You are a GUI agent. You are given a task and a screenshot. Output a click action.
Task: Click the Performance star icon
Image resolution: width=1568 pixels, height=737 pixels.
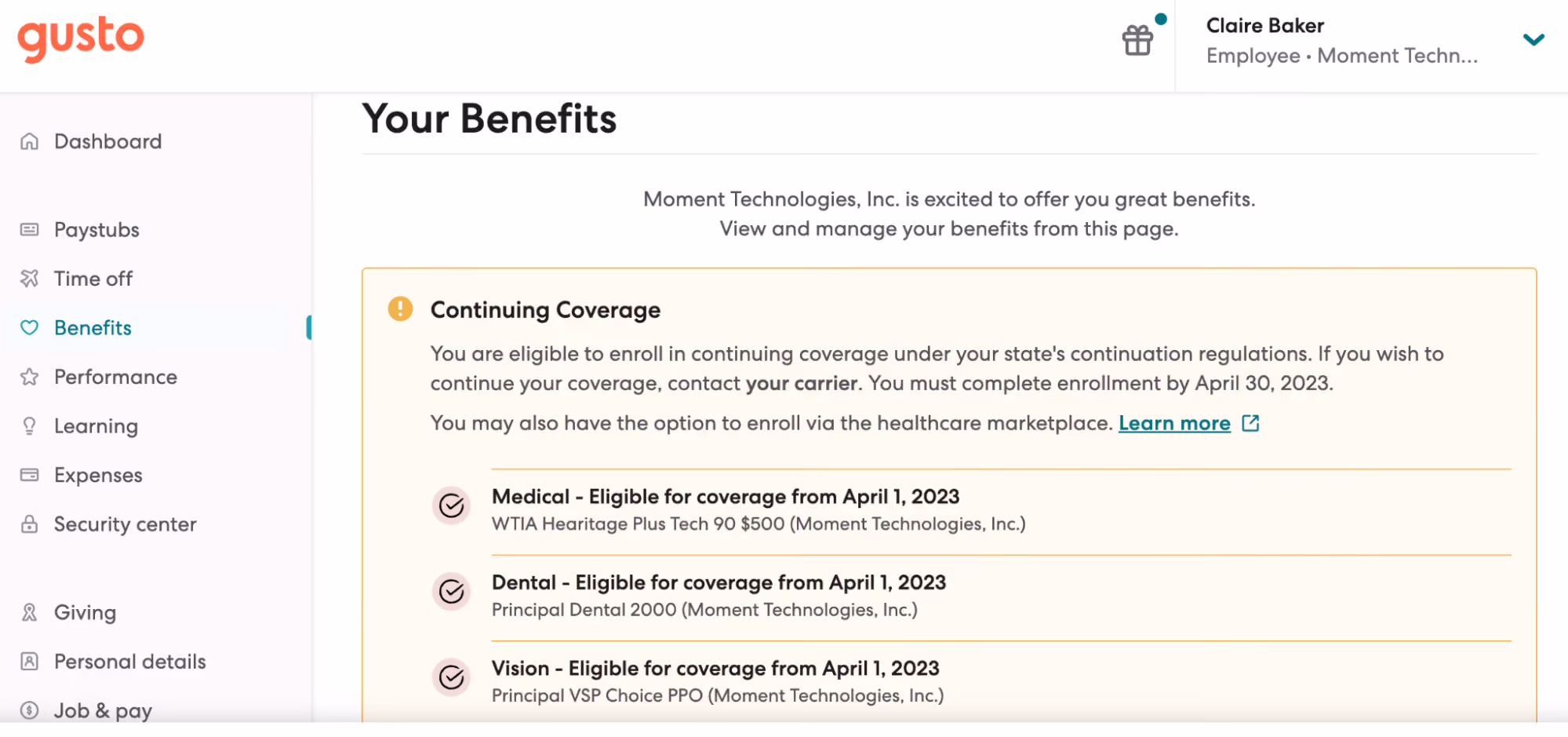coord(29,377)
